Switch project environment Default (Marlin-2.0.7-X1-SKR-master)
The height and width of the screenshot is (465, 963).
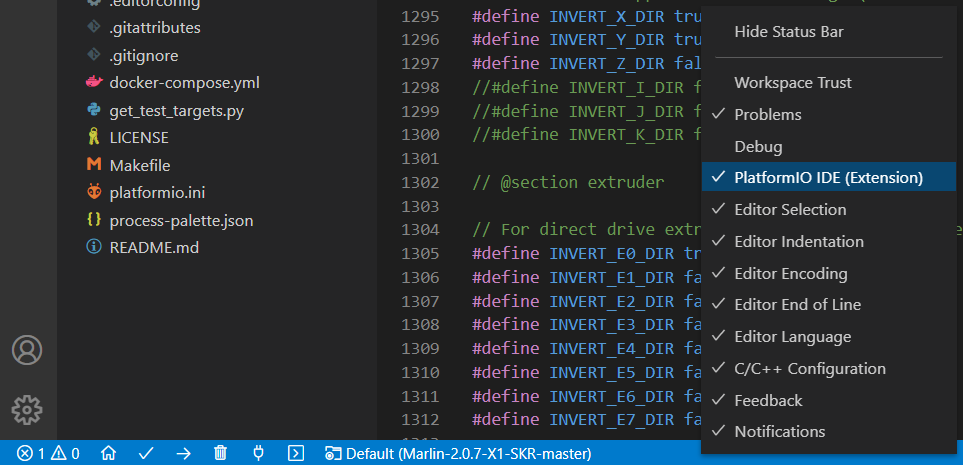click(458, 453)
